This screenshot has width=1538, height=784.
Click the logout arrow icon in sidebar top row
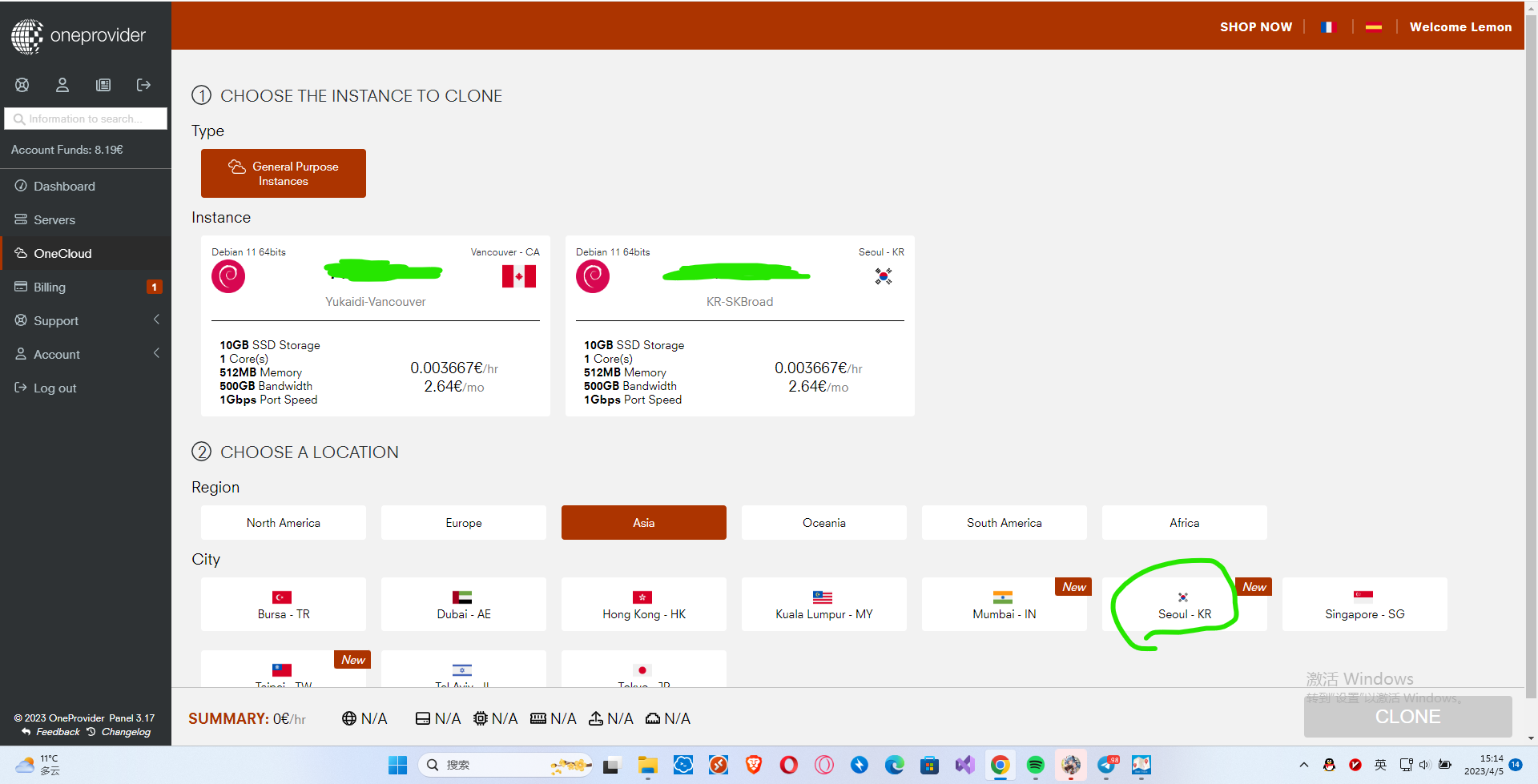tap(143, 85)
